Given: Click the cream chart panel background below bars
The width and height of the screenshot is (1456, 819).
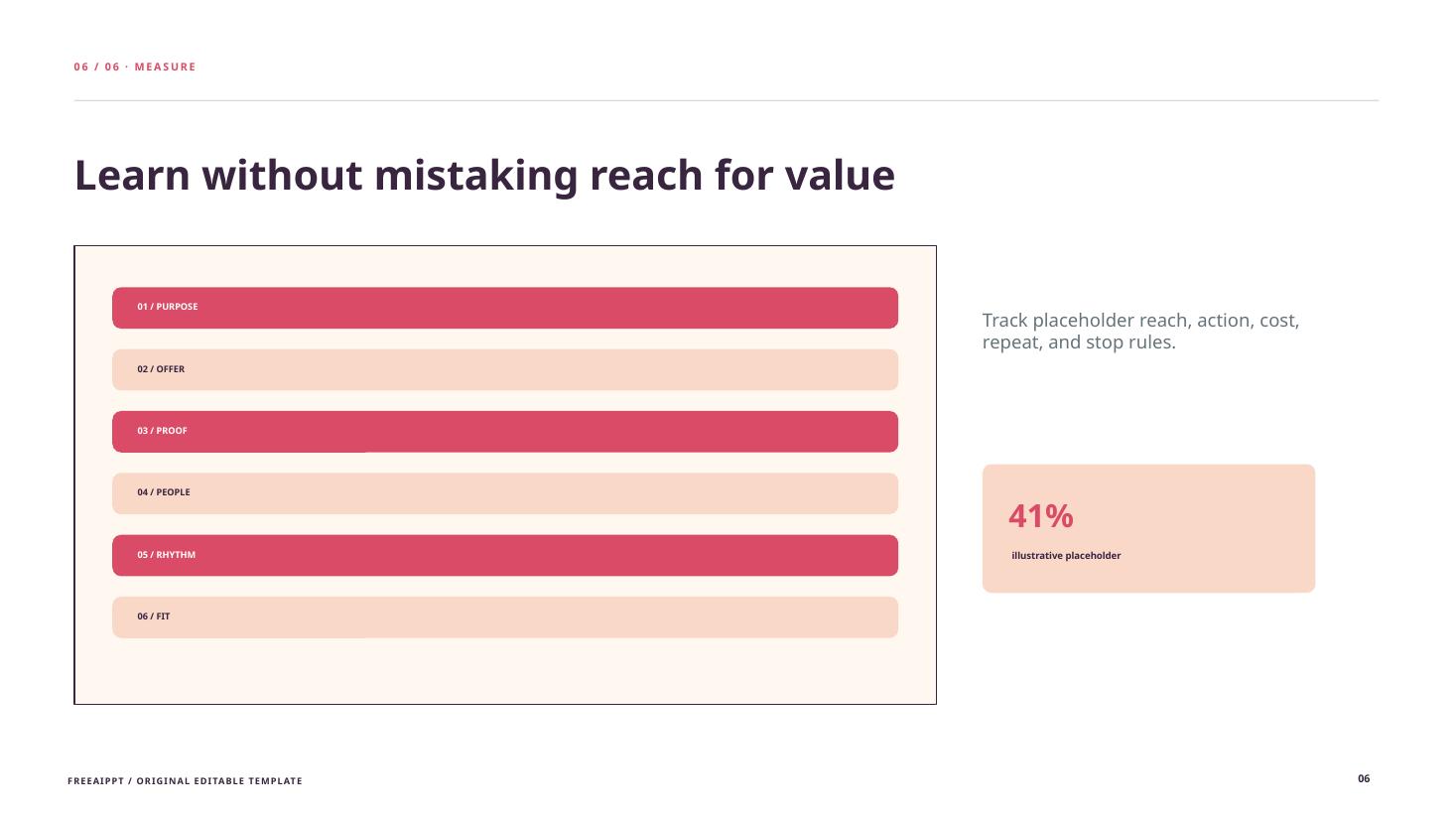Looking at the screenshot, I should pos(504,671).
